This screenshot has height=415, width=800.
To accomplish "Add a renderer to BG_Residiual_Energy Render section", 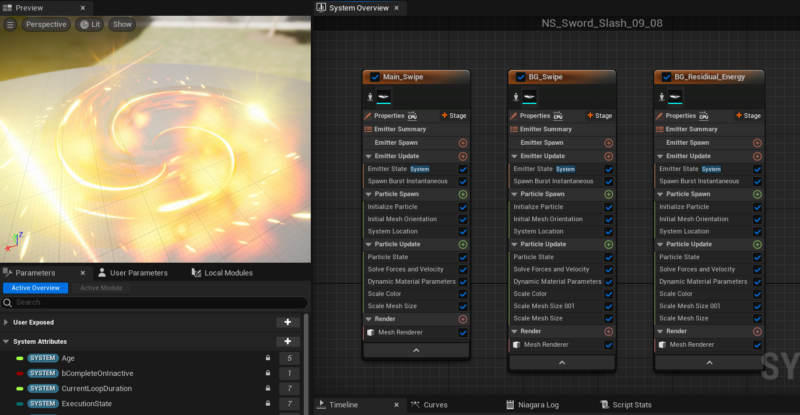I will click(x=755, y=331).
